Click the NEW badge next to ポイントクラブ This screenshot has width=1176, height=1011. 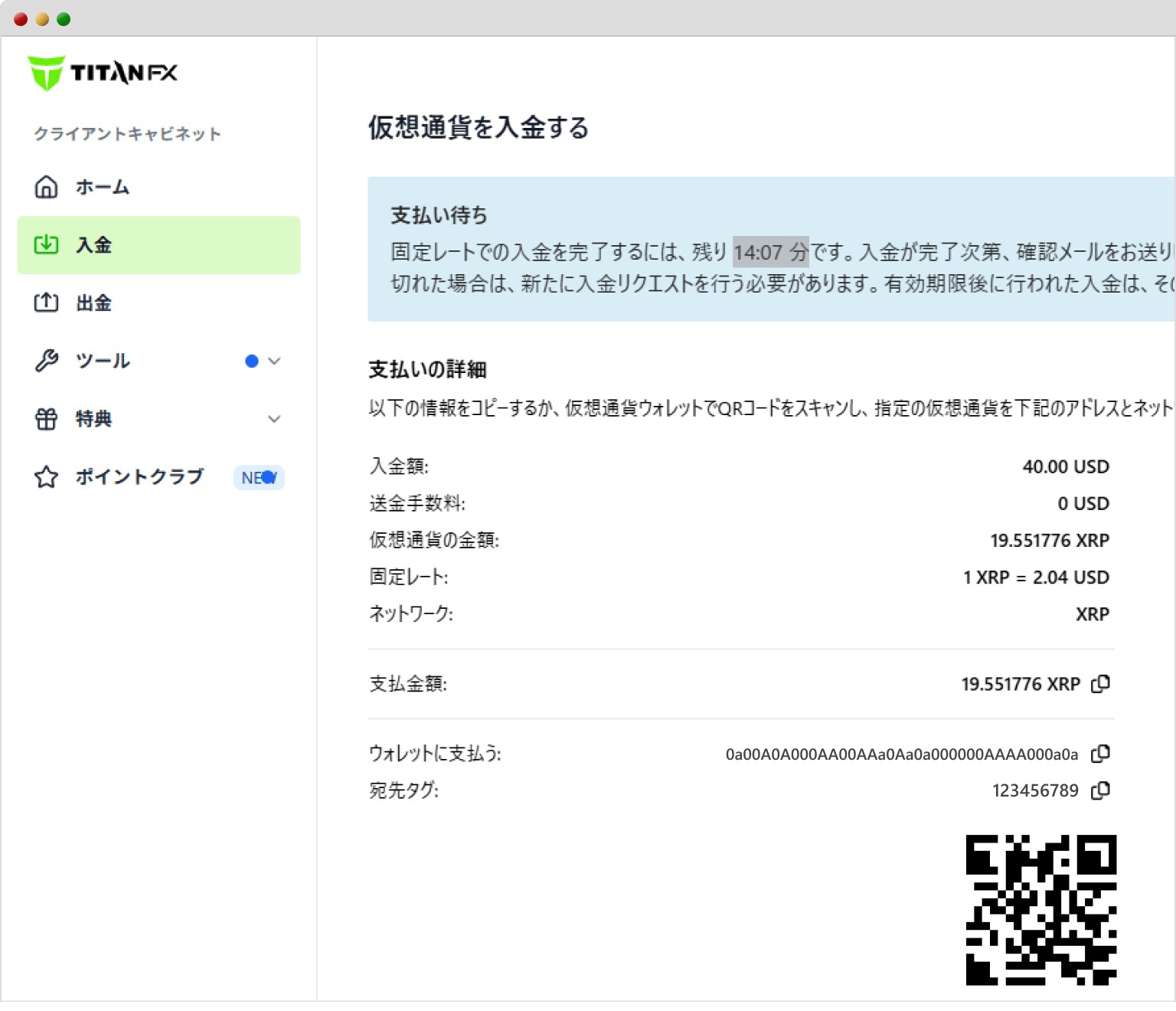(259, 477)
